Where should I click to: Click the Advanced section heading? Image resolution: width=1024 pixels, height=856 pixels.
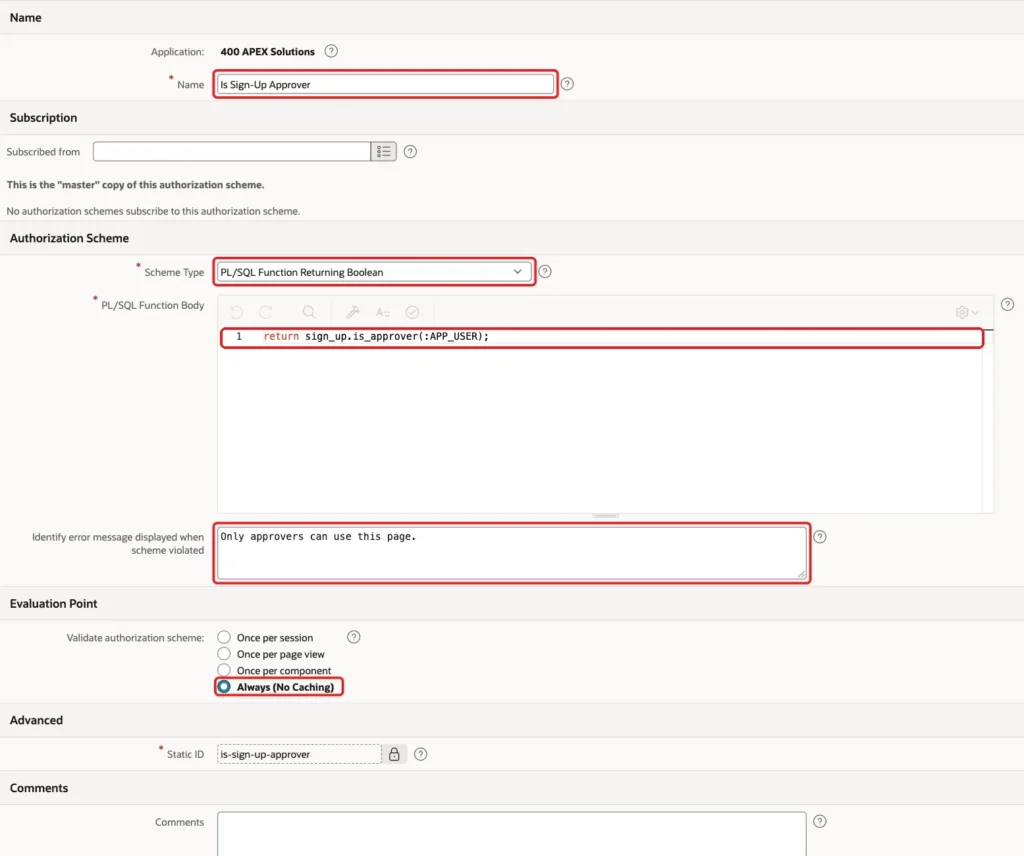click(x=36, y=720)
